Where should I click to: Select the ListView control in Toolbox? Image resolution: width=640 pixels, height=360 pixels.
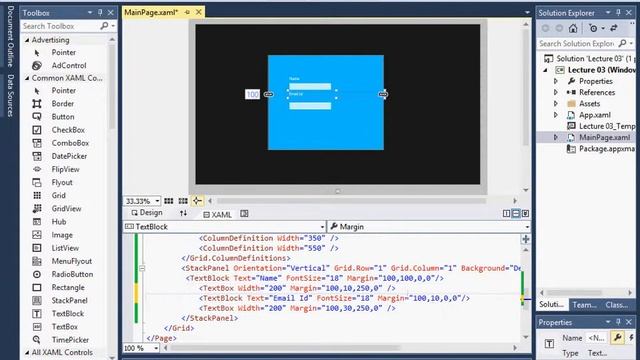pos(64,248)
